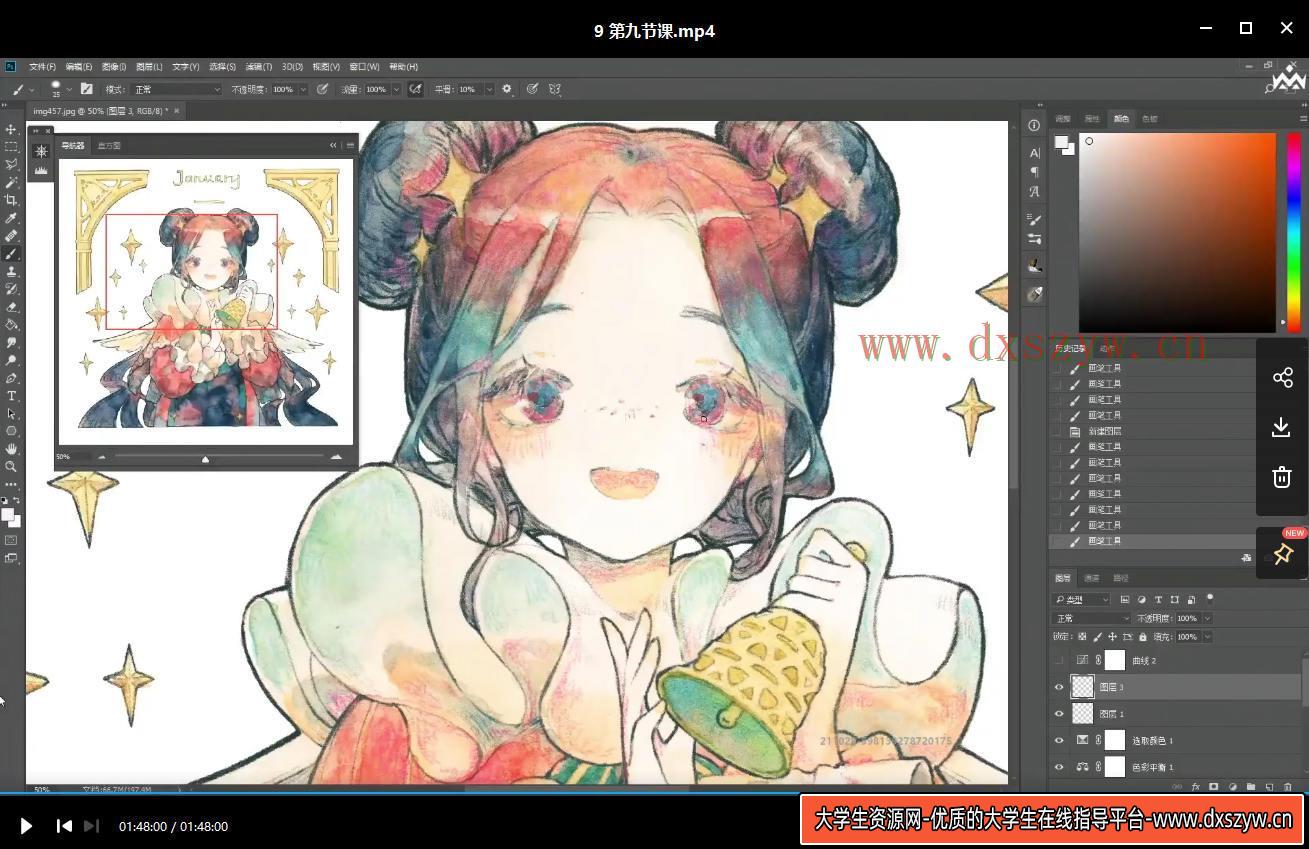Open brush settings panel in options bar
Image resolution: width=1309 pixels, height=849 pixels.
87,89
